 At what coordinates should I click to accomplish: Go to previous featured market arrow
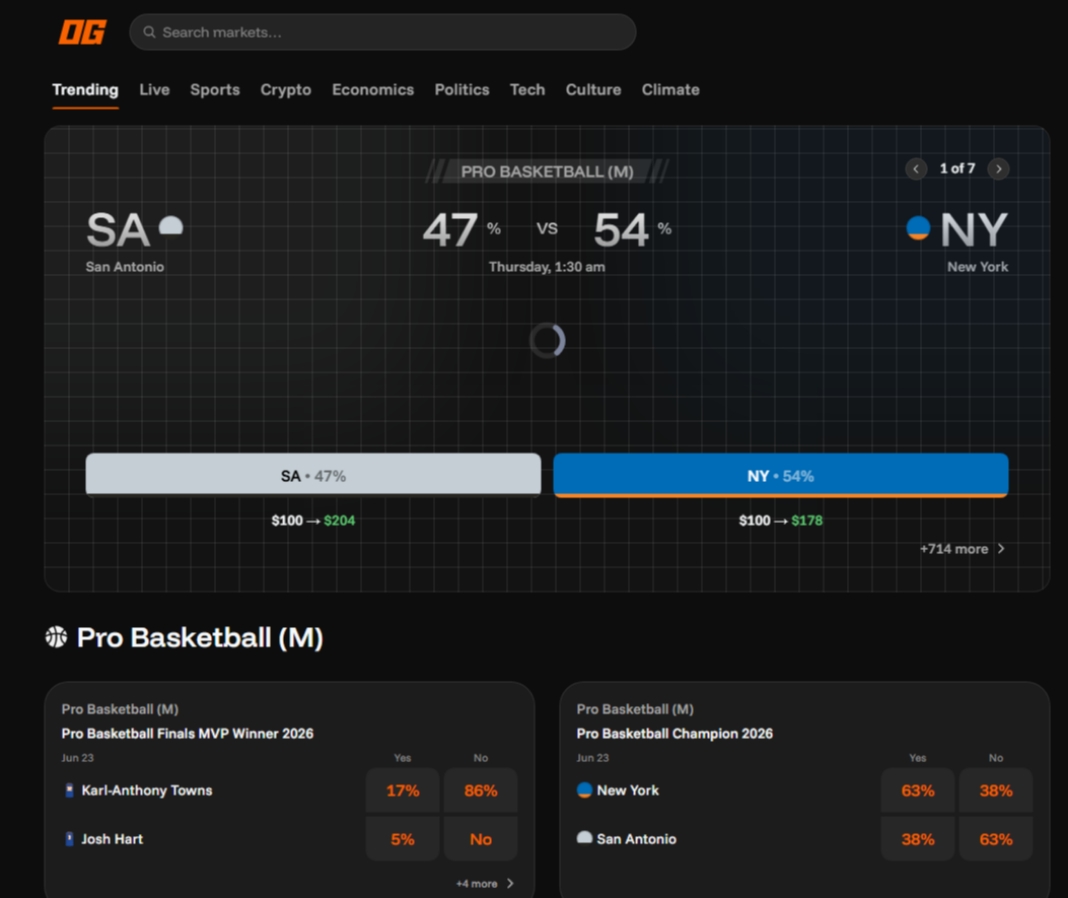916,169
